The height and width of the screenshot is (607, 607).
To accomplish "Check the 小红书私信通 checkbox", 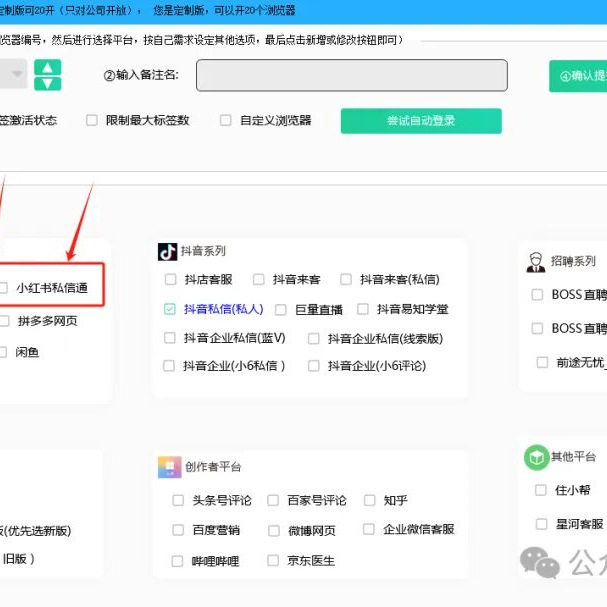I will [3, 288].
